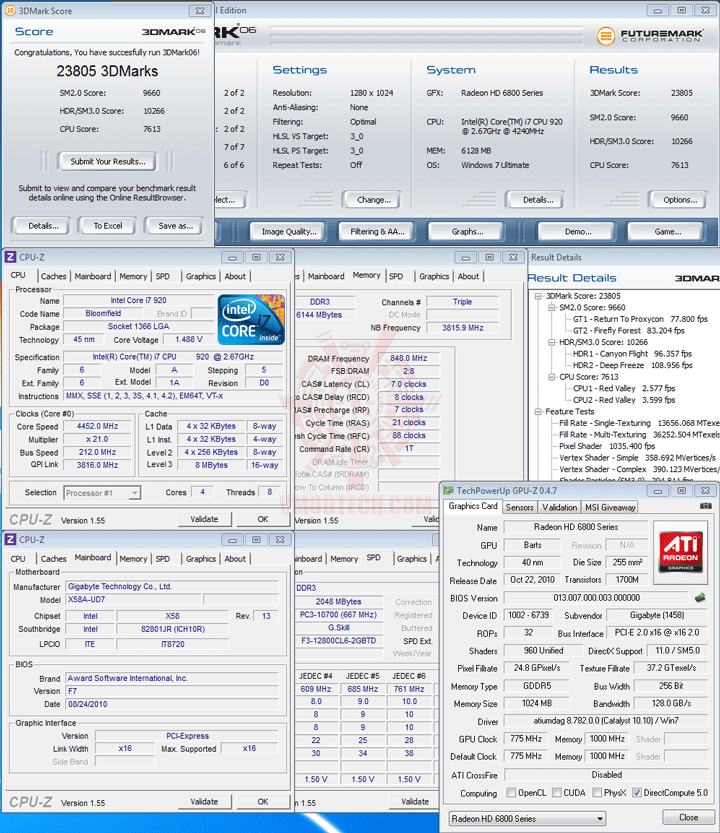Click the BIOS Version field 013.007.000.003.000000
Screen dimensions: 720x833
tap(596, 598)
